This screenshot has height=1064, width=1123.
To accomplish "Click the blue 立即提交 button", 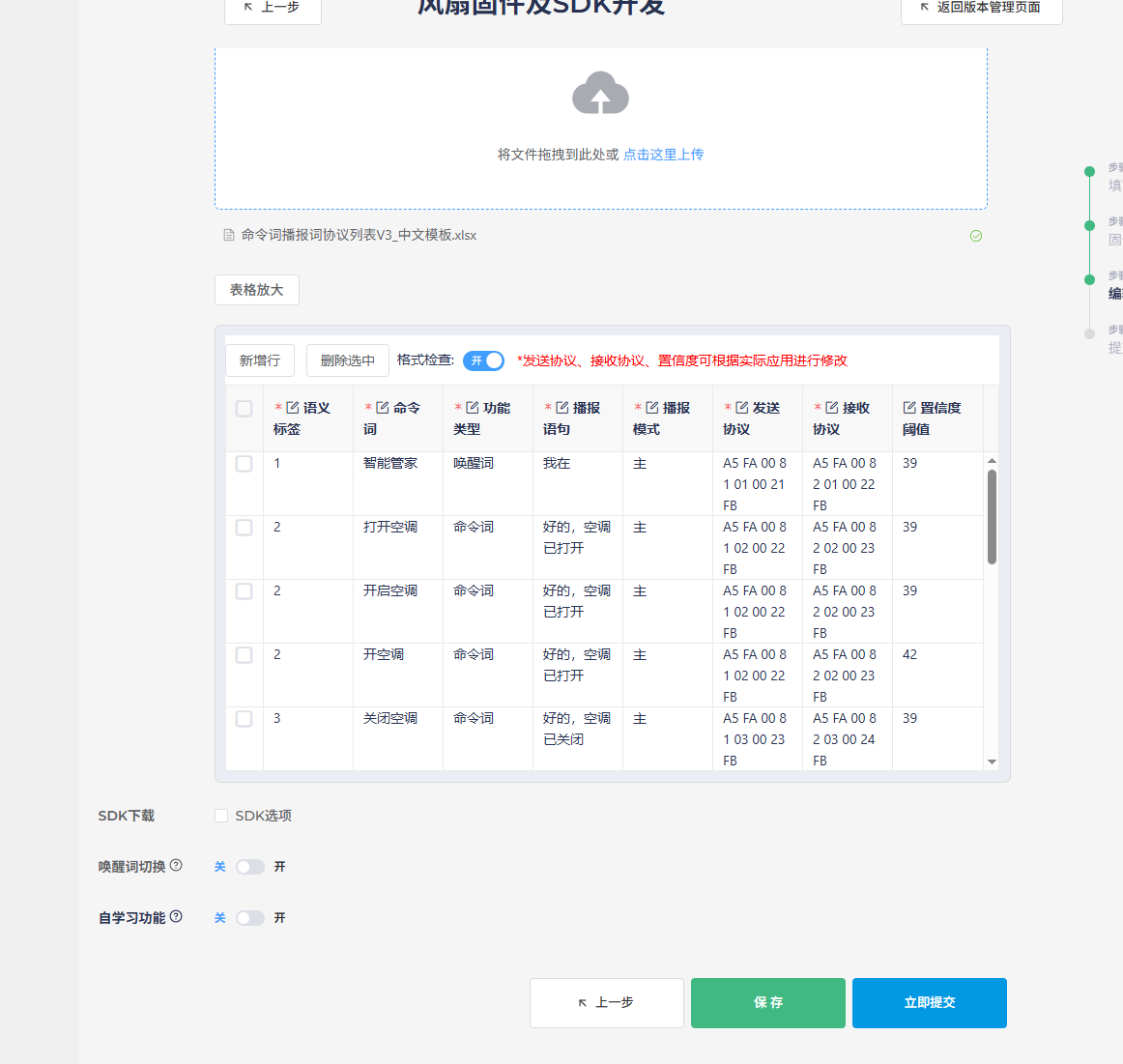I will 929,1003.
